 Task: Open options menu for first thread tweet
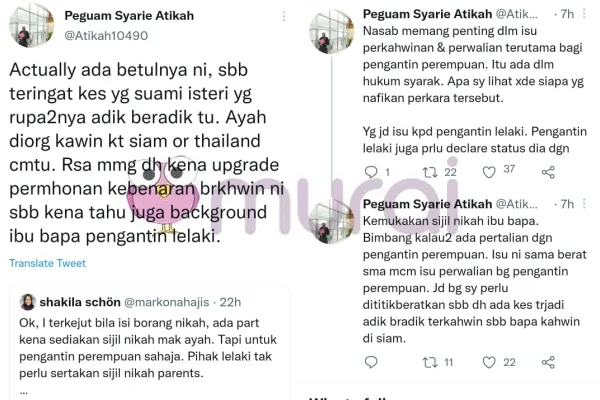point(584,14)
